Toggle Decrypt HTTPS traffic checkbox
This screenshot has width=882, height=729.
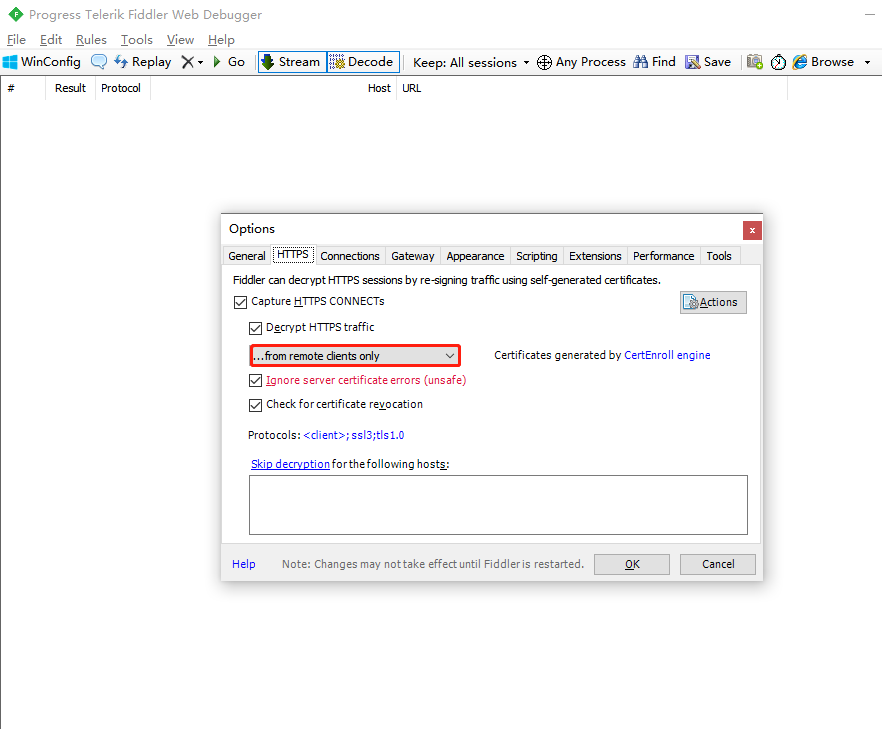click(x=255, y=328)
